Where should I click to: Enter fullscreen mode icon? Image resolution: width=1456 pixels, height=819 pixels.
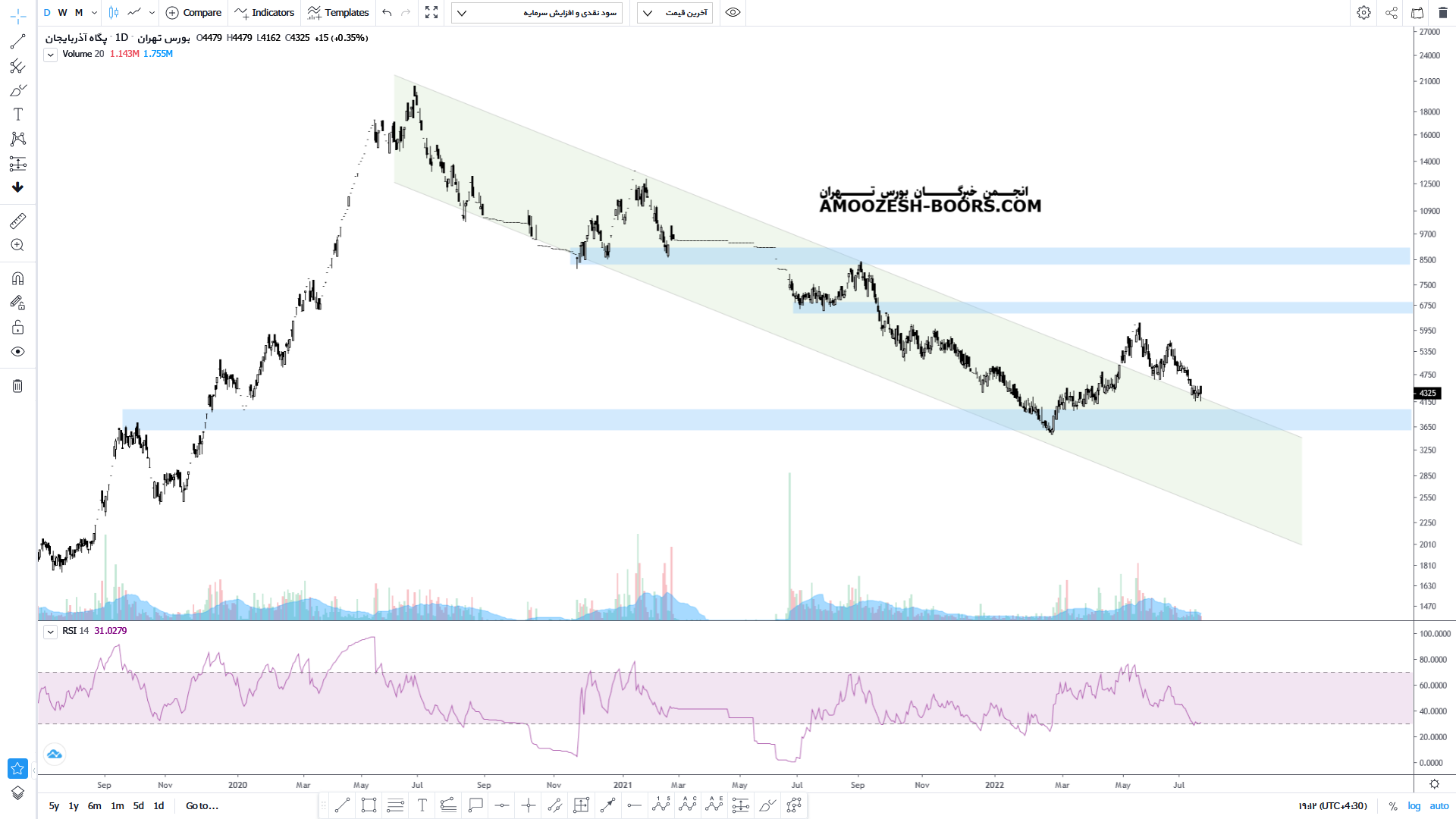[431, 12]
